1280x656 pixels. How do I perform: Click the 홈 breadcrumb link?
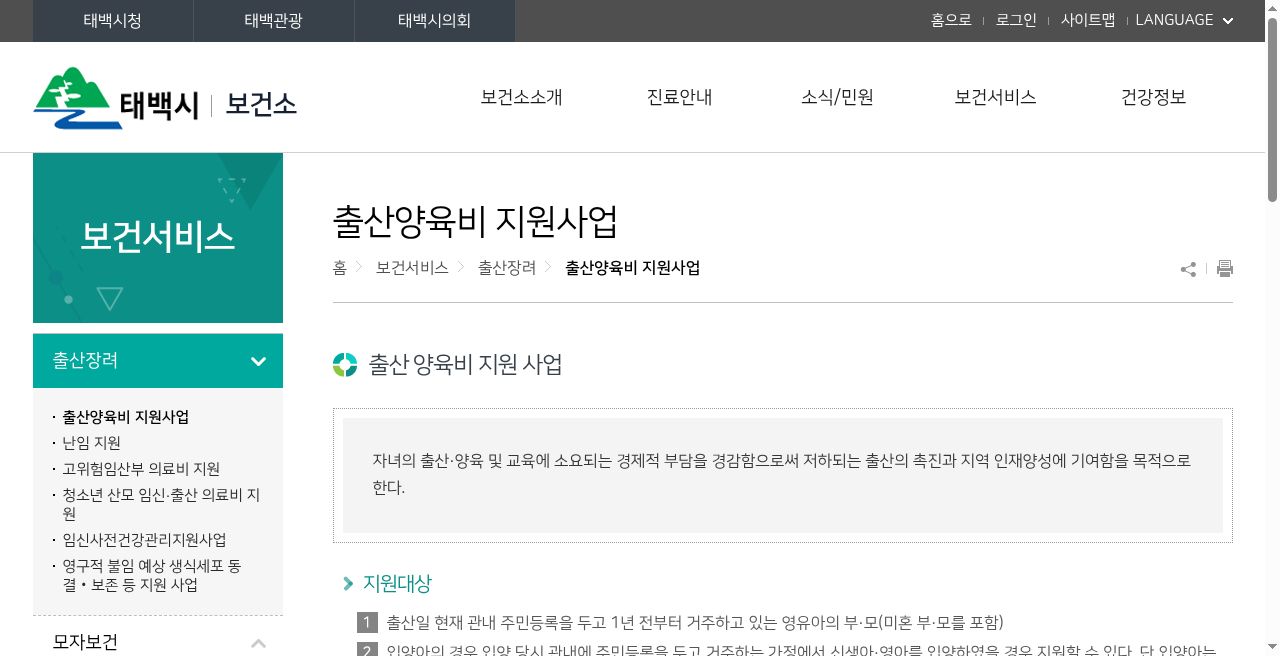tap(340, 268)
